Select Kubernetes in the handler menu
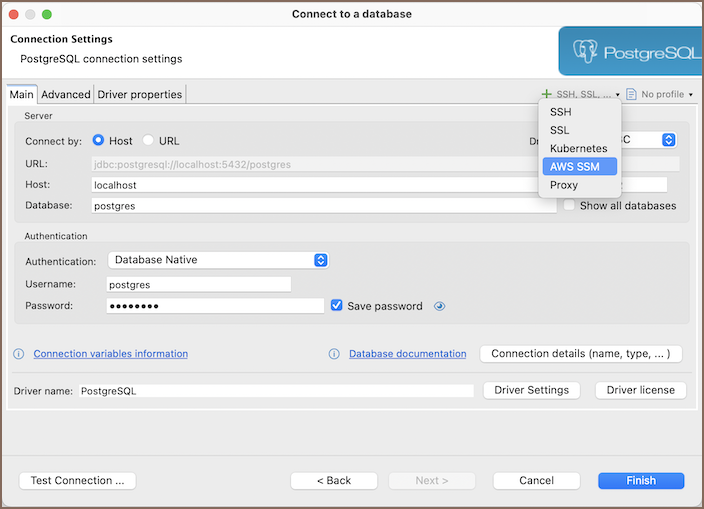Screen dimensions: 704x509 coord(578,148)
